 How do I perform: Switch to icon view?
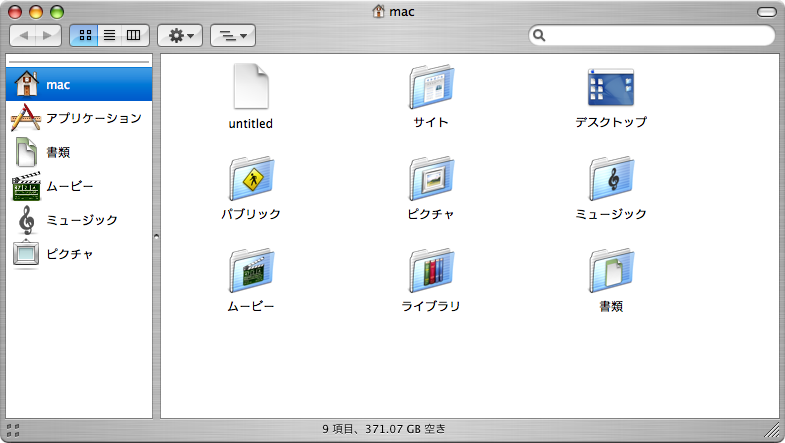click(x=84, y=36)
